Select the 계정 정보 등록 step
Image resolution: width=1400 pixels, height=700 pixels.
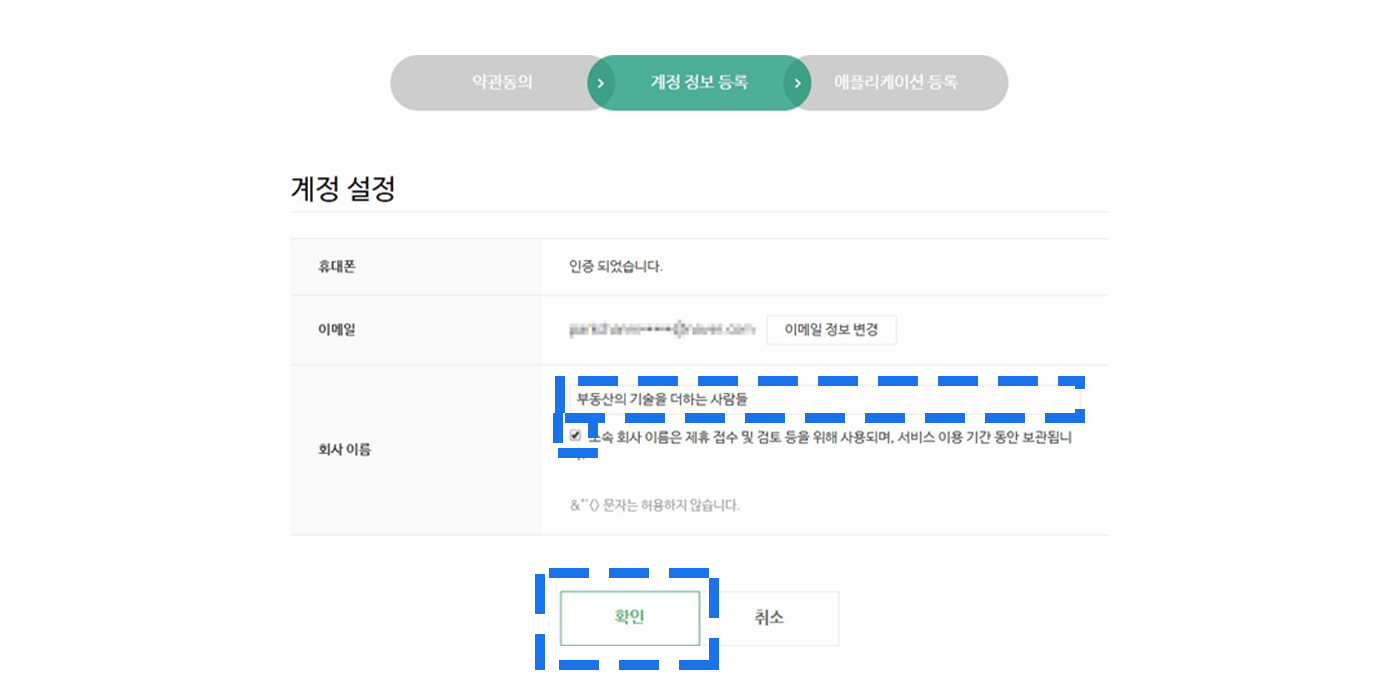pyautogui.click(x=699, y=83)
